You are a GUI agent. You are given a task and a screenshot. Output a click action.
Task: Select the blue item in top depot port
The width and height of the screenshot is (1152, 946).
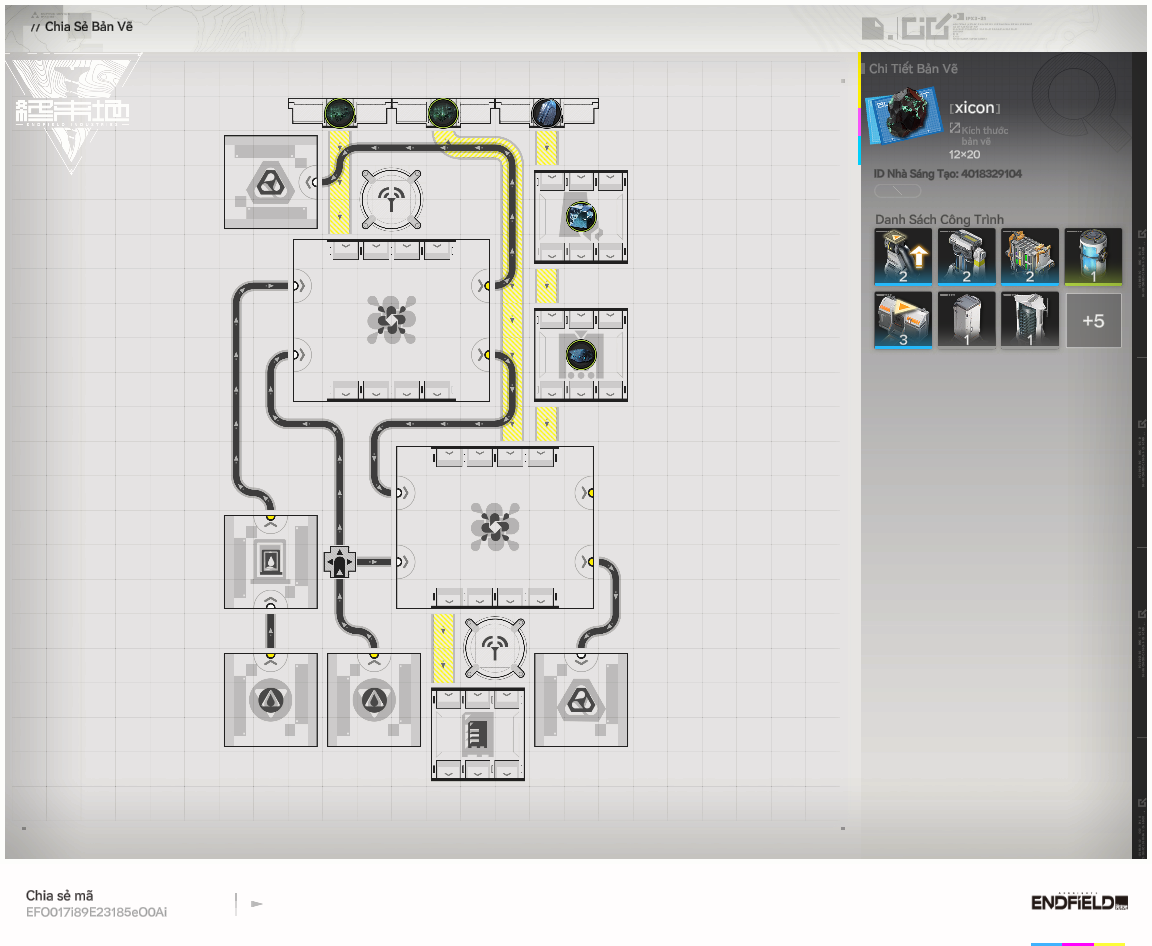[546, 112]
